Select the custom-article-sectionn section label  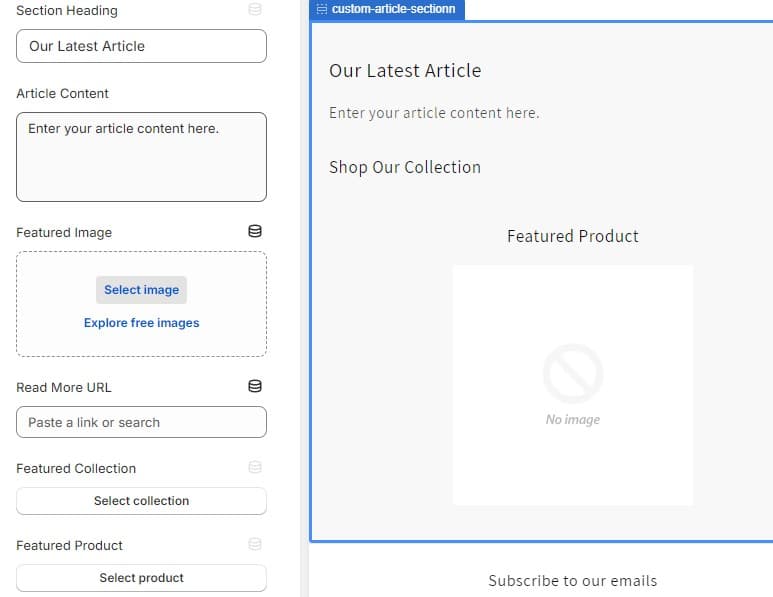pos(392,9)
